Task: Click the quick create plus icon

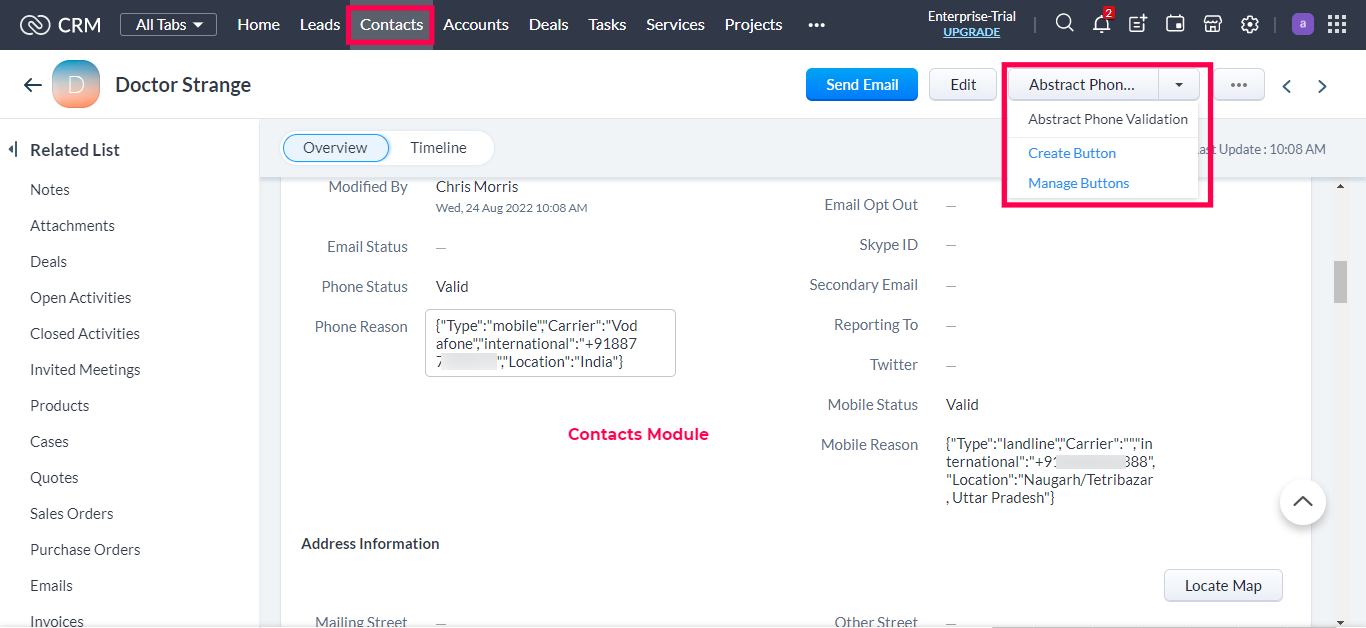Action: tap(1138, 24)
